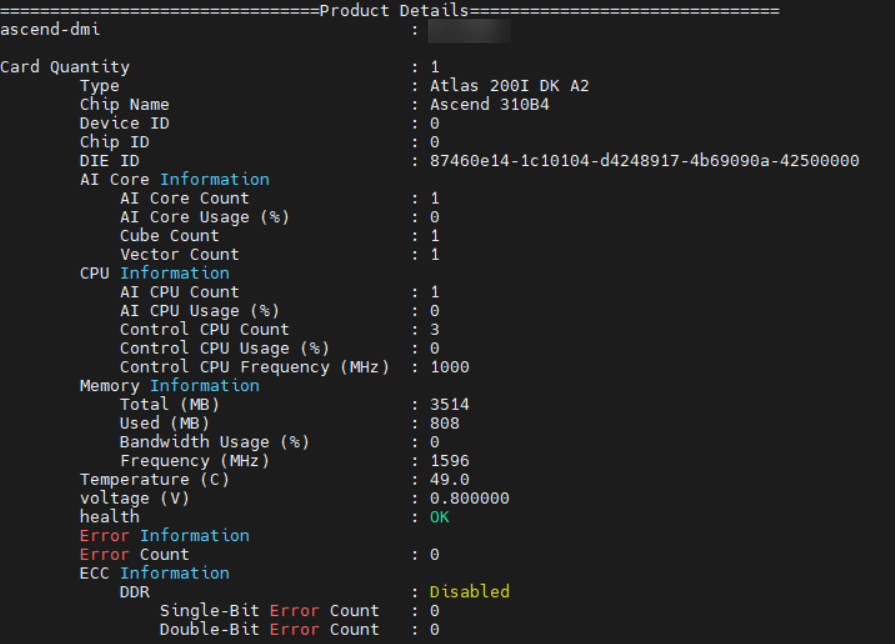Click the "CPU Information" heading
Viewport: 895px width, 644px height.
click(x=155, y=273)
